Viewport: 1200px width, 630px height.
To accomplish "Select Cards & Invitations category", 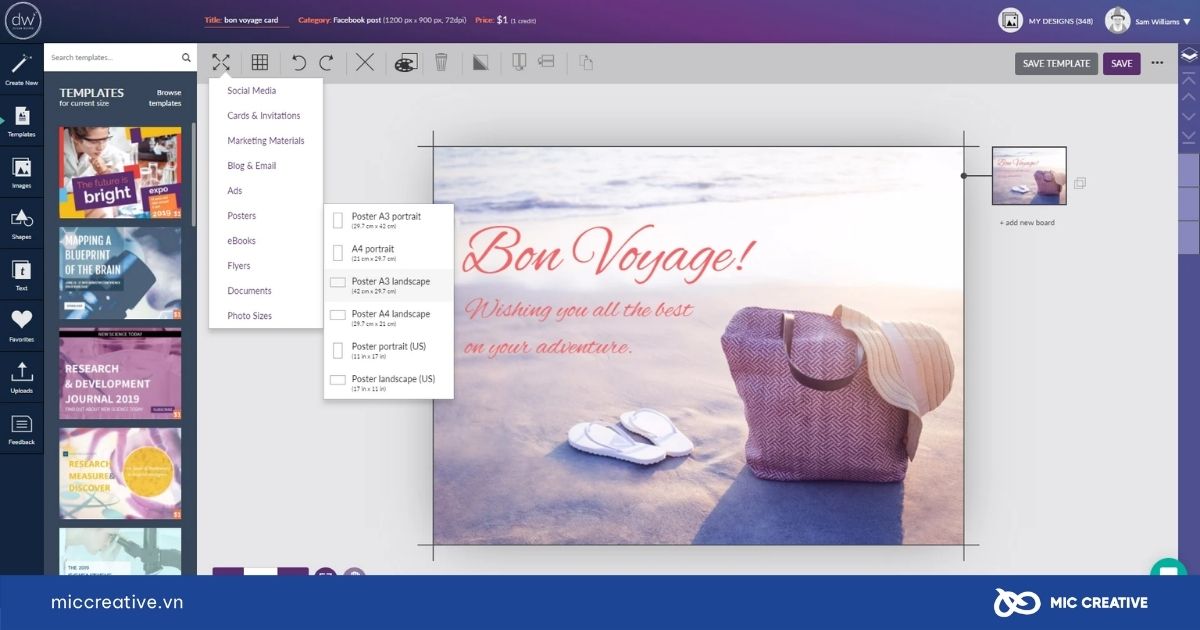I will pos(262,115).
